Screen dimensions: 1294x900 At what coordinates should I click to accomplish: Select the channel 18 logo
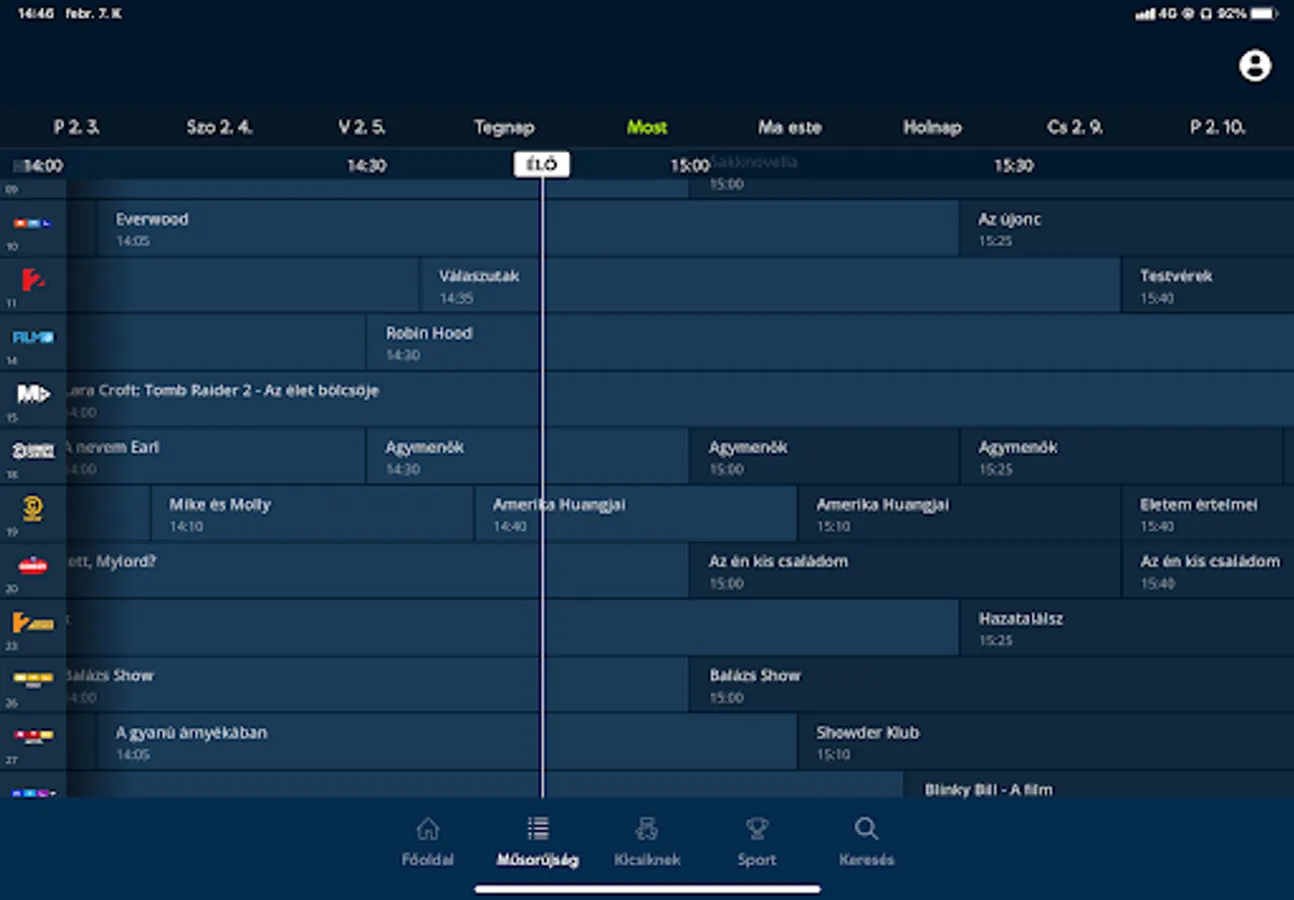click(x=33, y=451)
